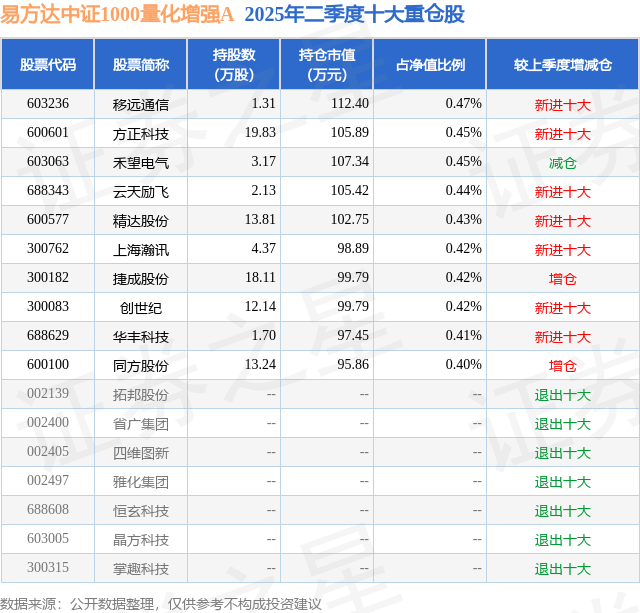Select stock code 688343
640x613 pixels.
48,191
